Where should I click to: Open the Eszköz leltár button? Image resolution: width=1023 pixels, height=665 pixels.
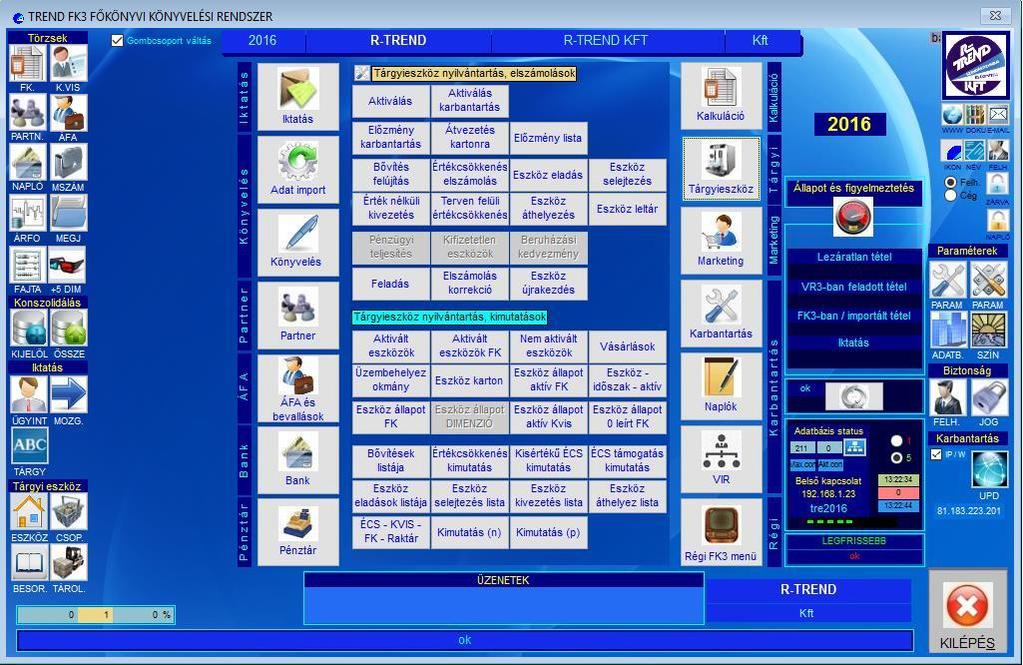tap(627, 209)
